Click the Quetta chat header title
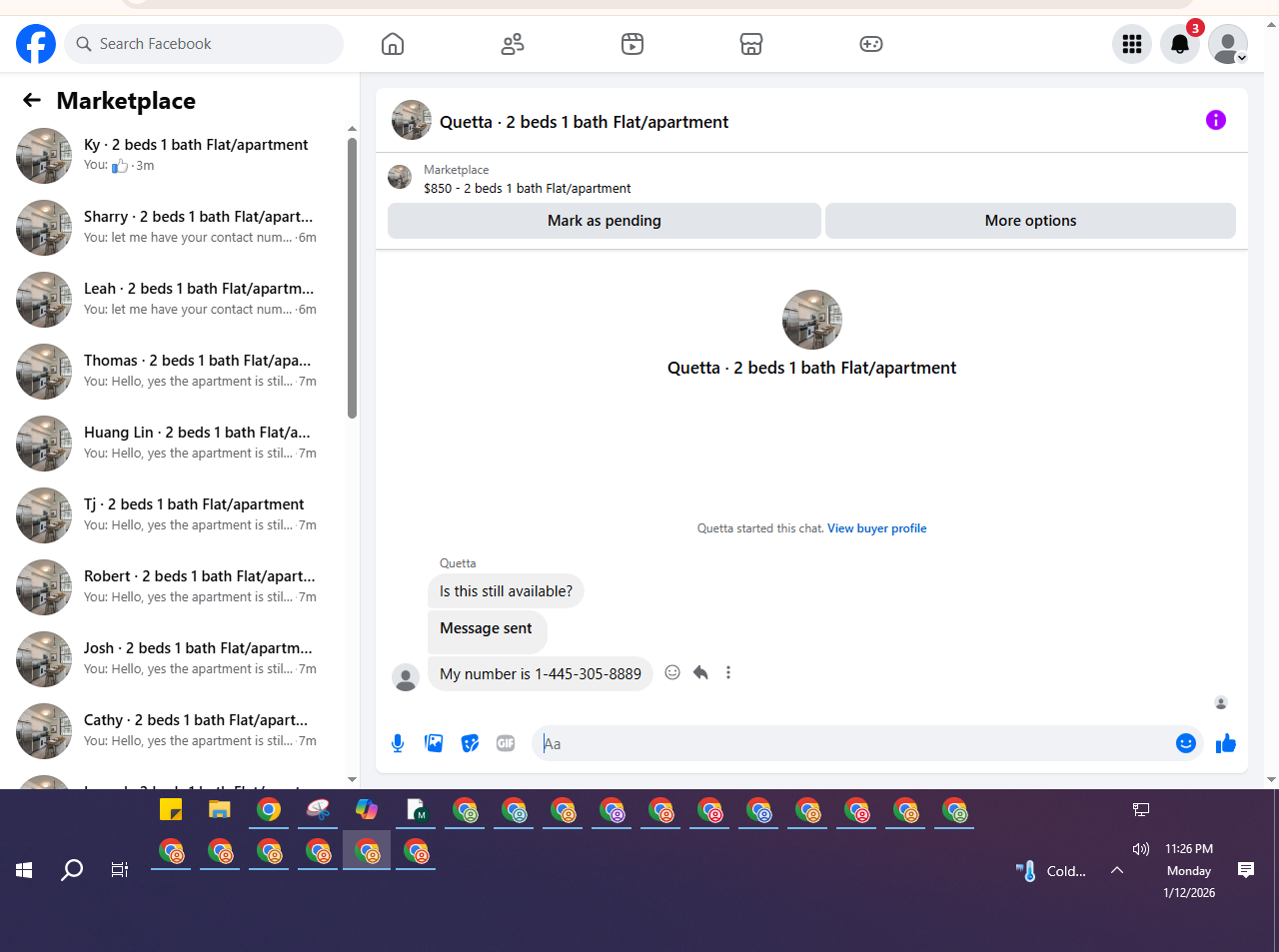 coord(584,122)
